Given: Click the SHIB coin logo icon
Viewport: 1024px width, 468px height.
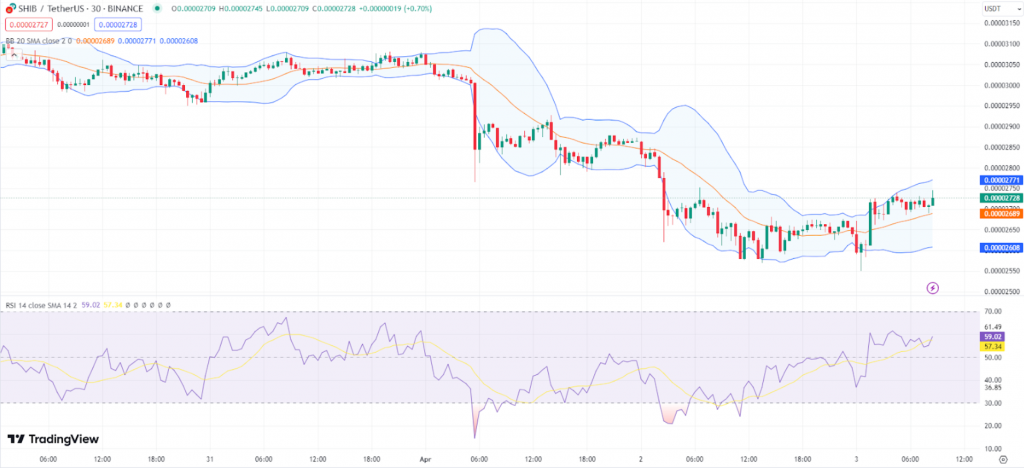Looking at the screenshot, I should pyautogui.click(x=8, y=8).
